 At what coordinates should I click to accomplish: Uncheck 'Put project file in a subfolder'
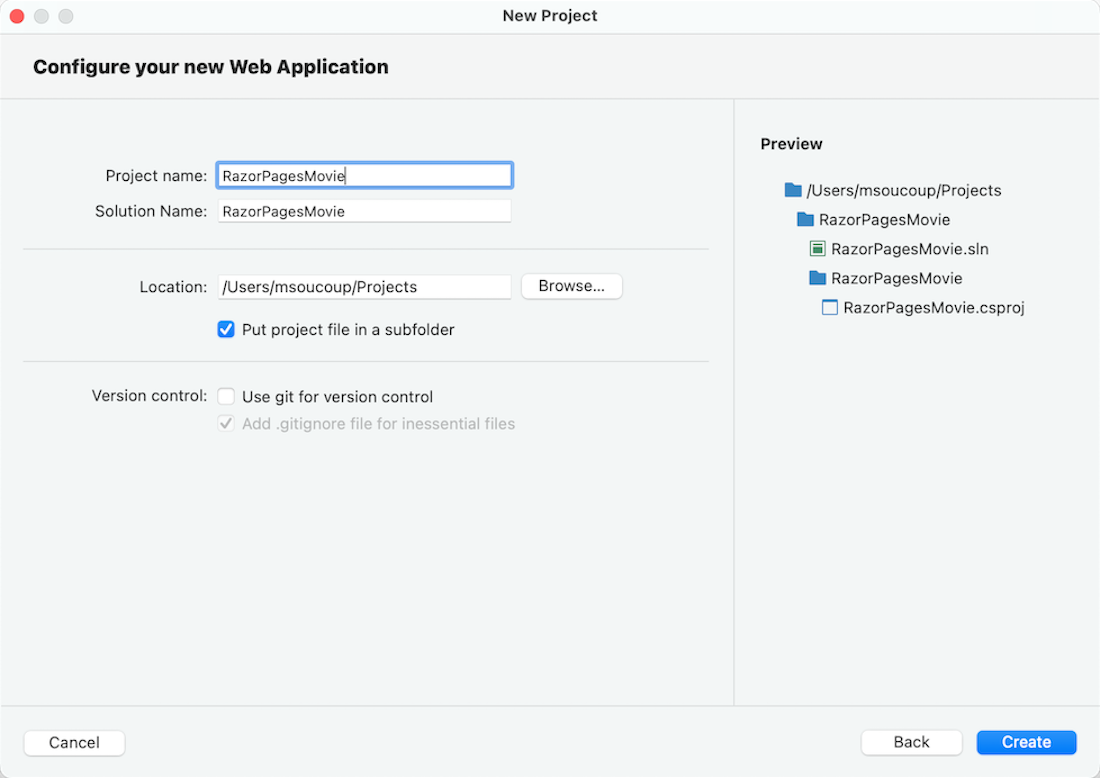click(226, 329)
